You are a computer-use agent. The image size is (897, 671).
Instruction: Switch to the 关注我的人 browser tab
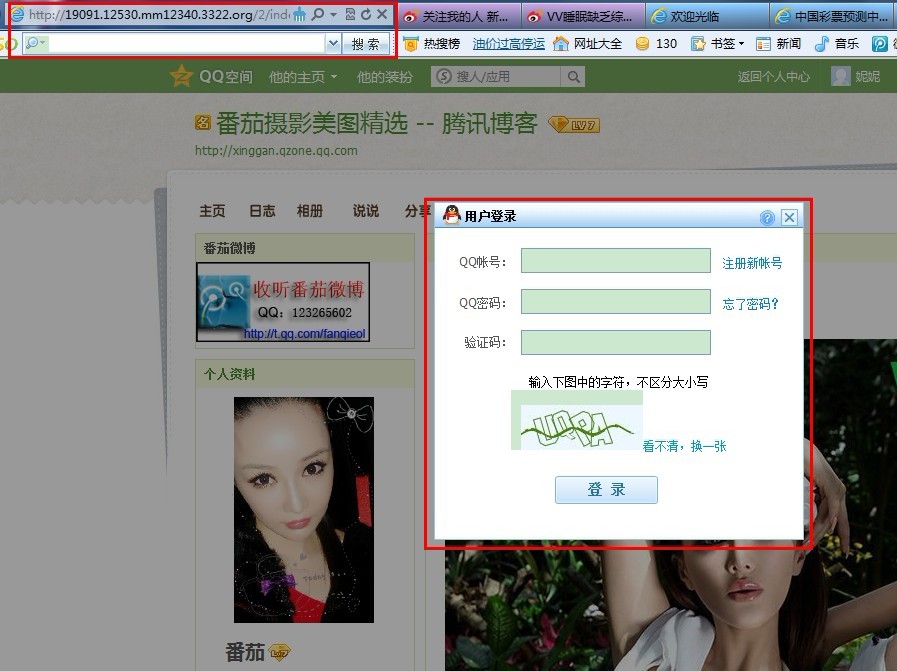tap(459, 17)
